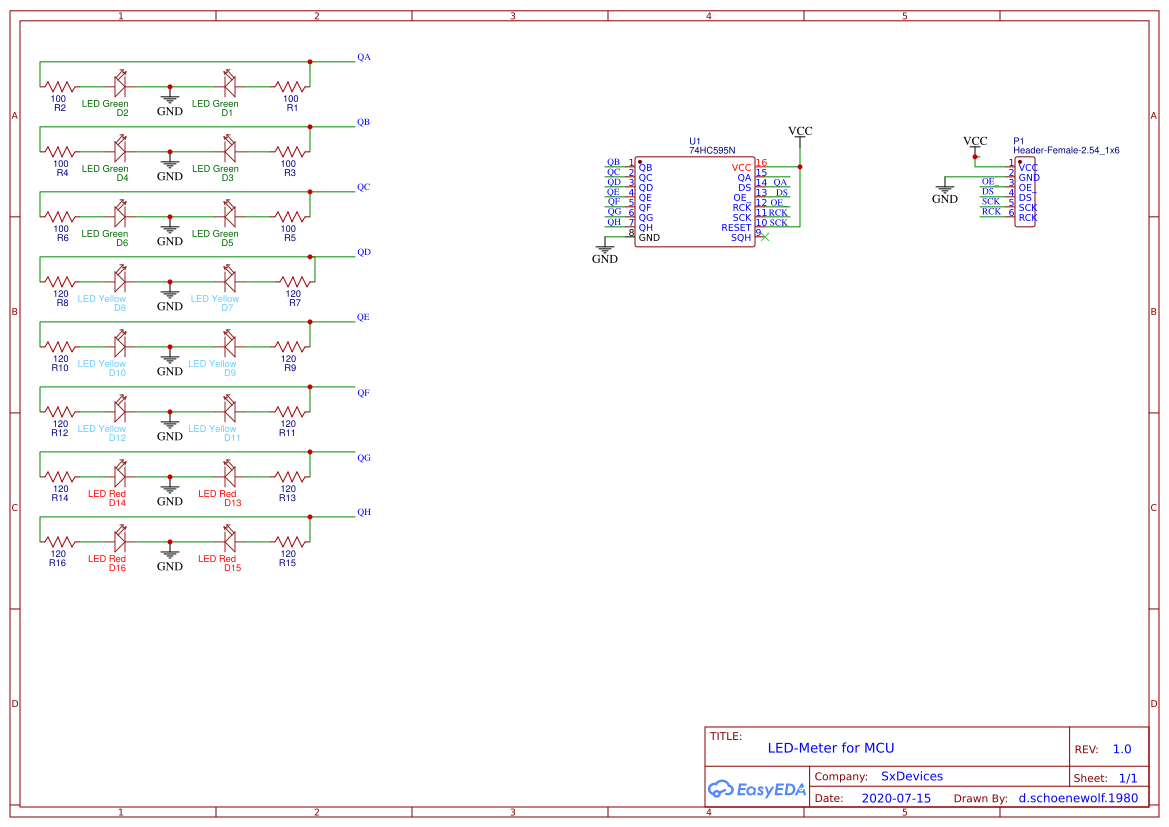
Task: Click the GND symbol beside header P1
Action: (944, 190)
